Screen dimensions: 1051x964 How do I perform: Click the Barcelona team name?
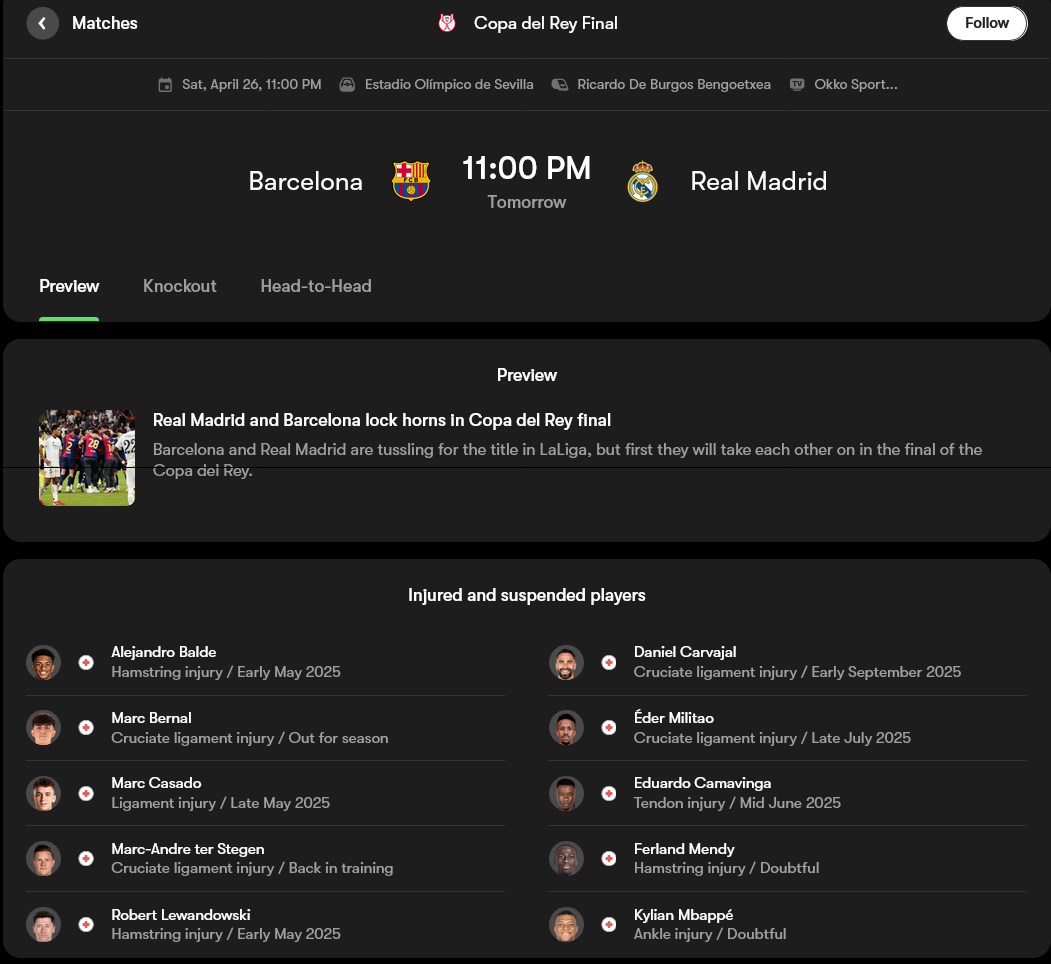click(305, 181)
